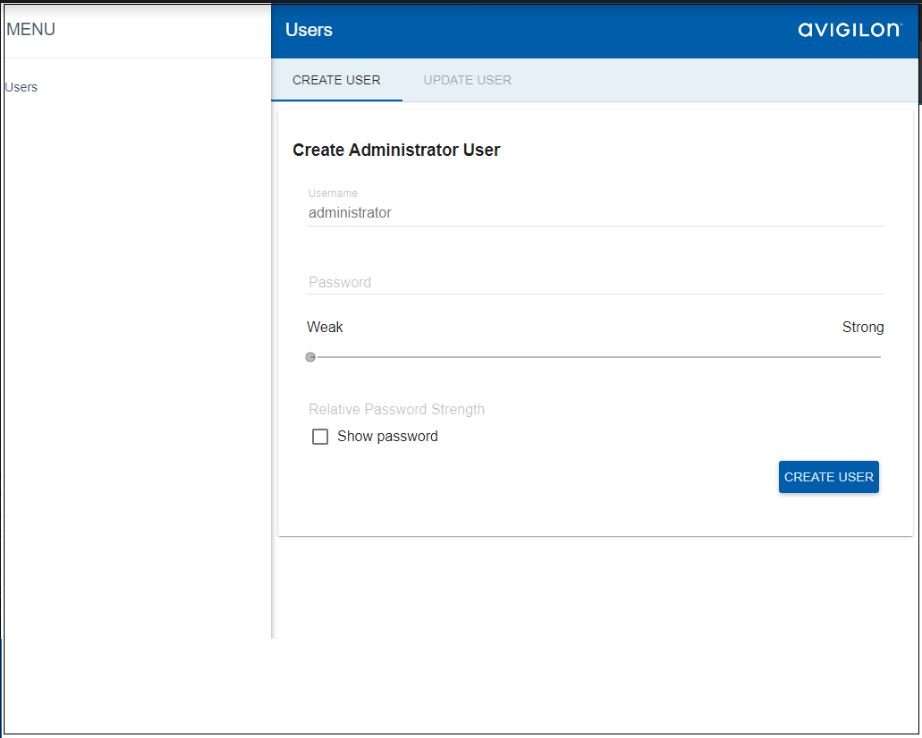Switch to the CREATE USER tab
Image resolution: width=922 pixels, height=738 pixels.
(335, 79)
